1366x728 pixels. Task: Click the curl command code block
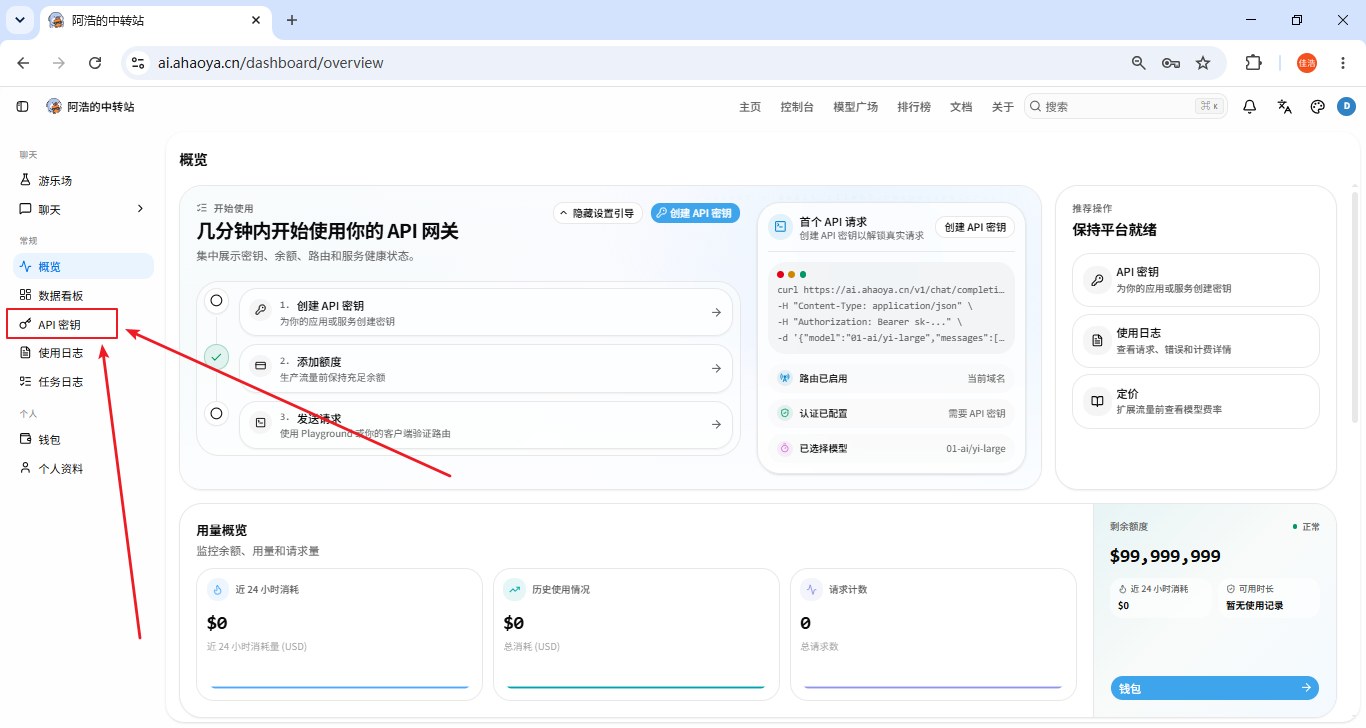[x=892, y=309]
